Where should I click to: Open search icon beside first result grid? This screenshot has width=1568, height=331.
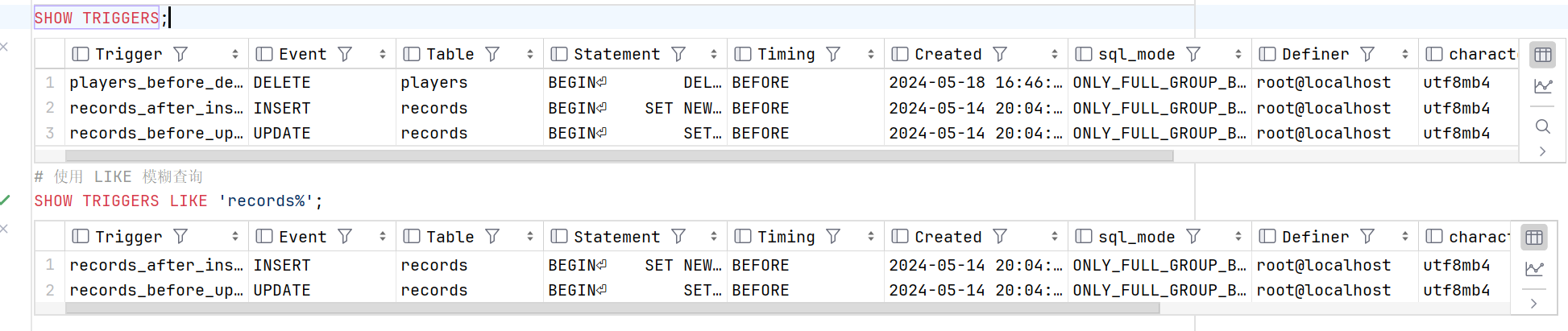pyautogui.click(x=1542, y=126)
